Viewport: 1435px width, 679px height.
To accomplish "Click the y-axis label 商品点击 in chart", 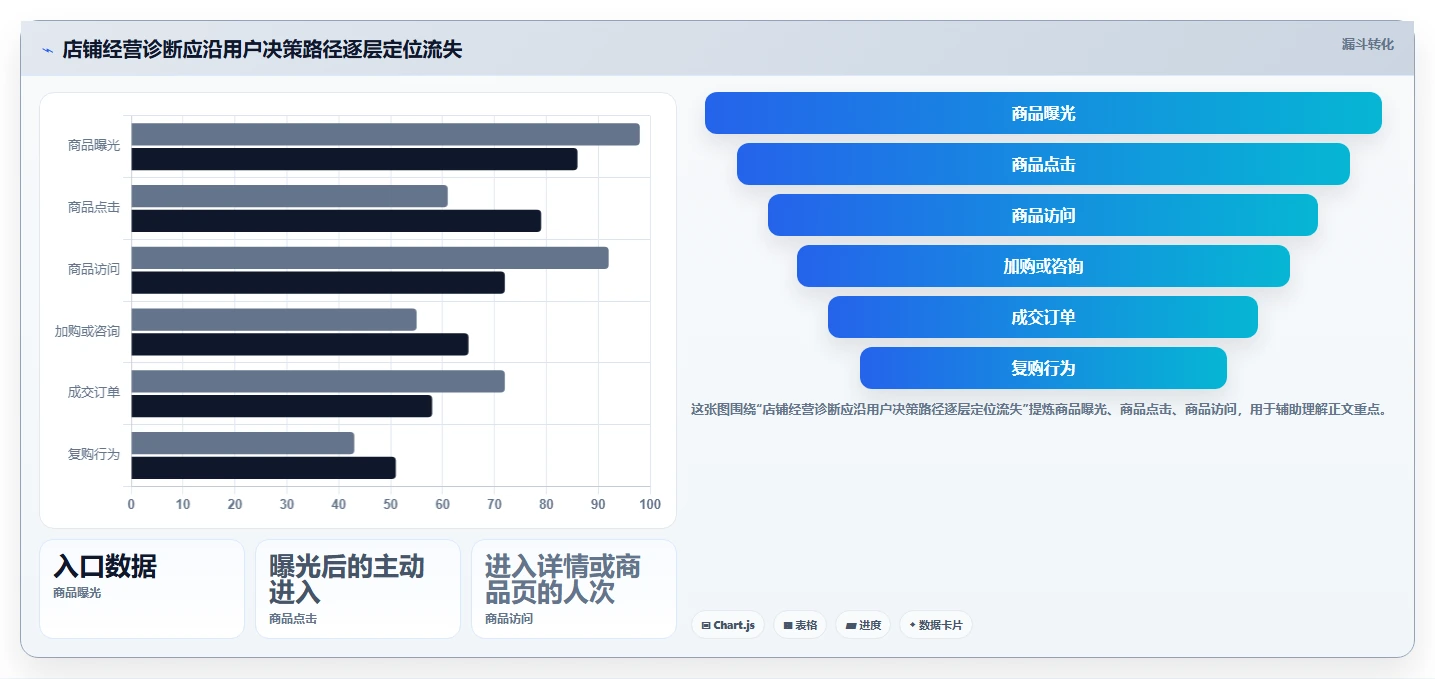I will [94, 208].
